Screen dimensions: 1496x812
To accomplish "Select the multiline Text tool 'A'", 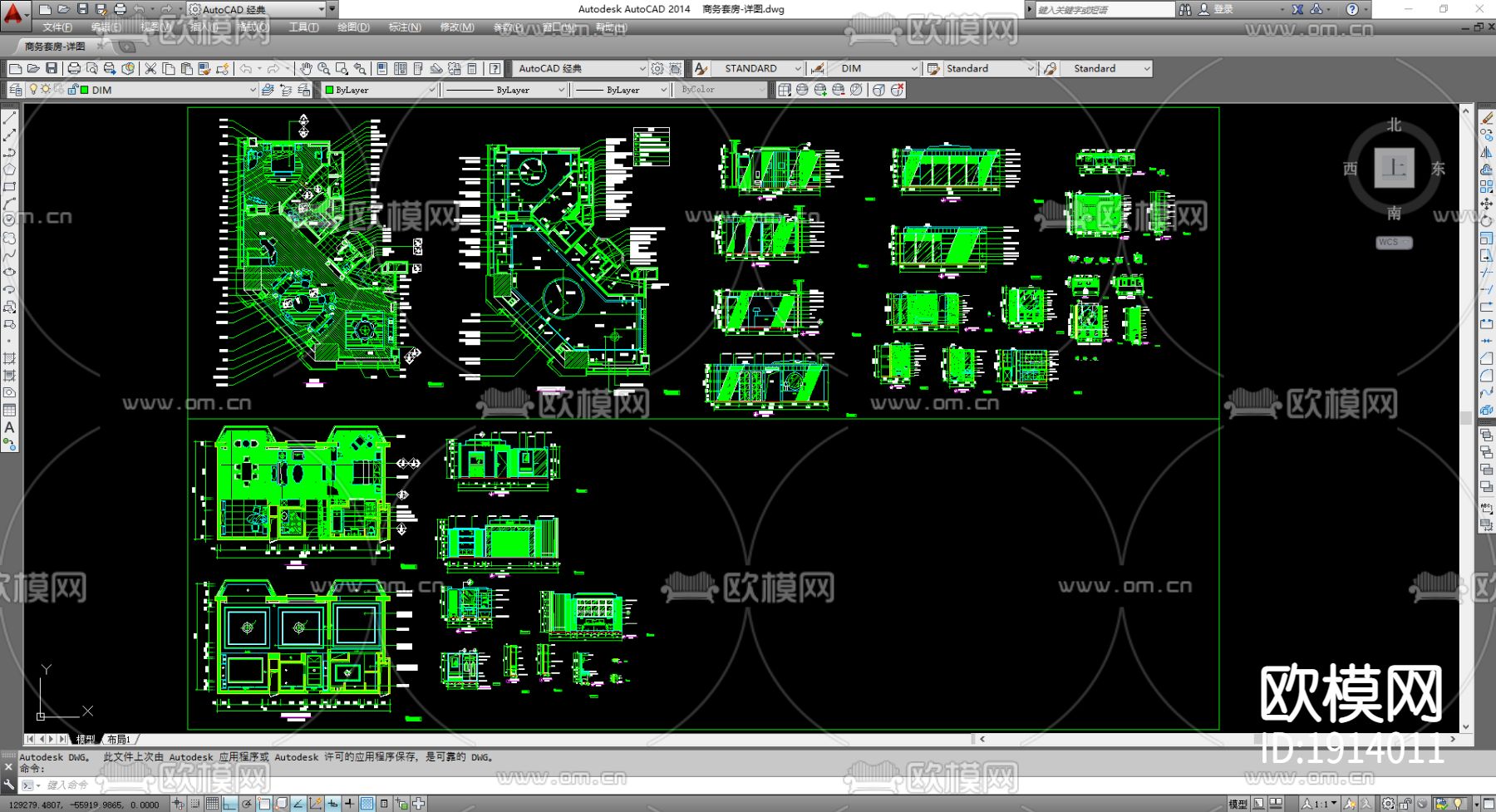I will coord(9,427).
